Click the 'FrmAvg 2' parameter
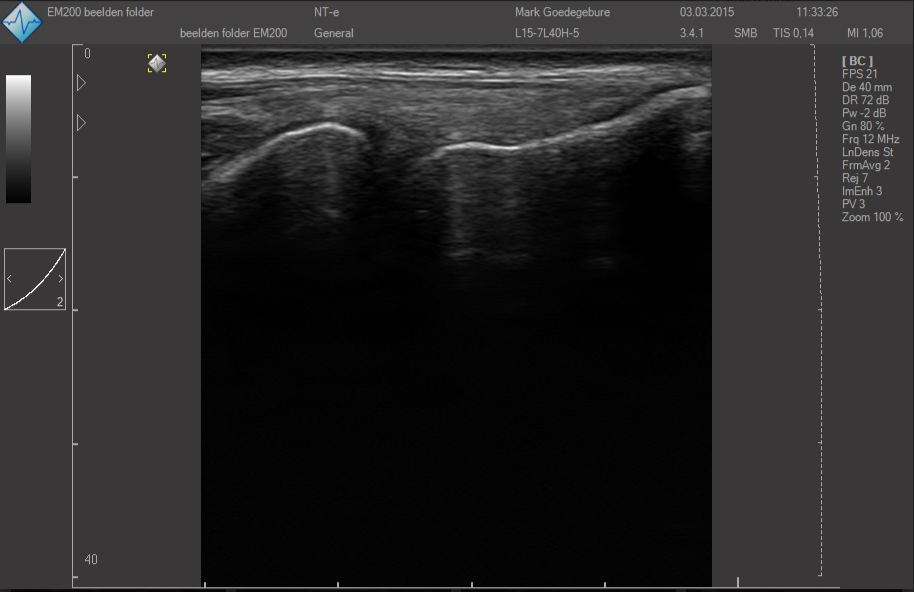914x592 pixels. pyautogui.click(x=866, y=165)
